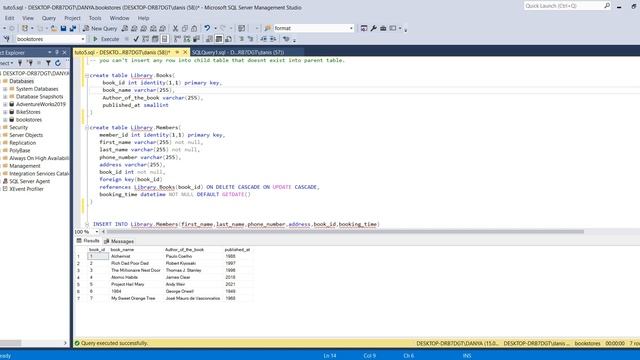This screenshot has height=360, width=640.
Task: Switch to the Results tab
Action: (x=88, y=241)
